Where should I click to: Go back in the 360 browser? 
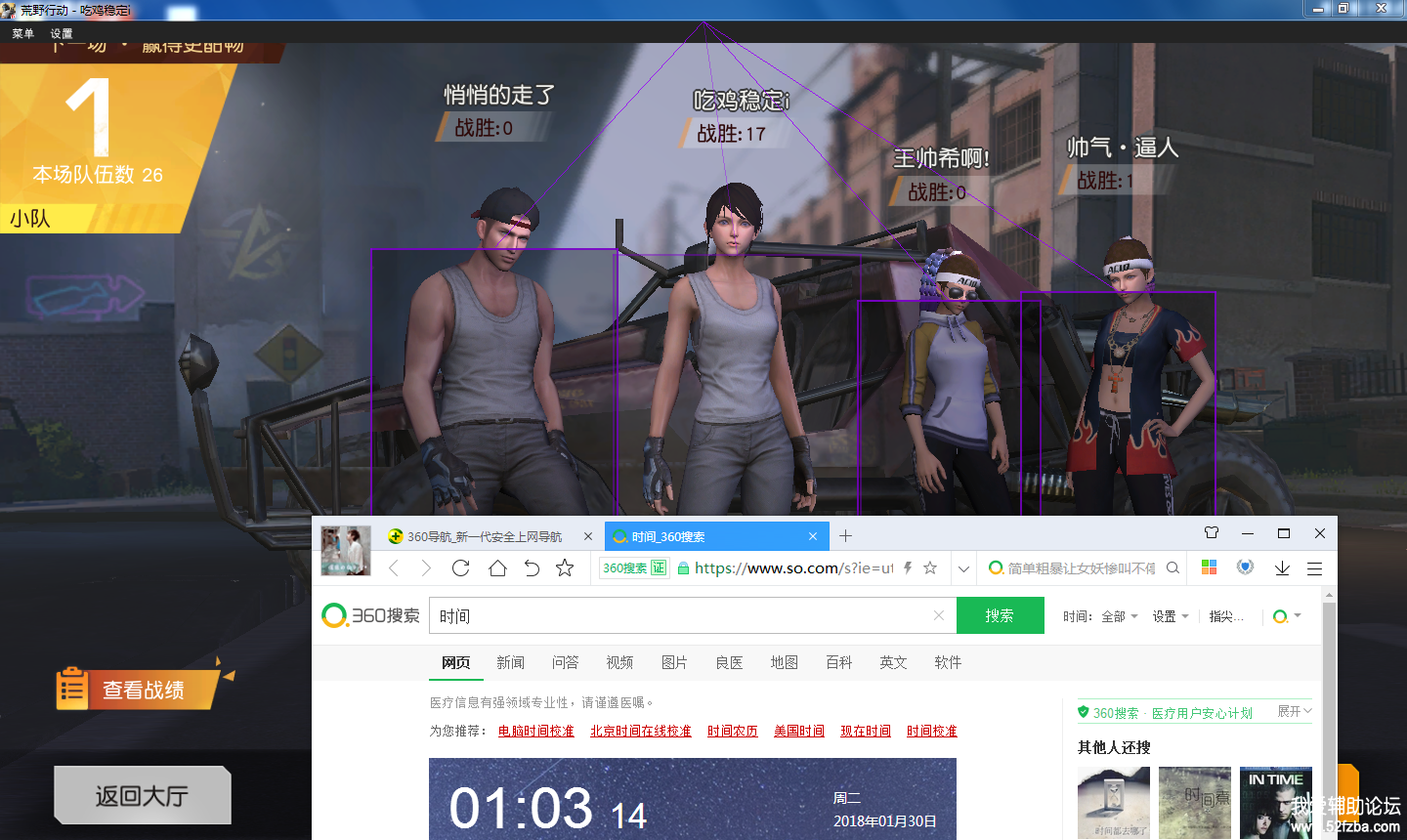(x=394, y=567)
